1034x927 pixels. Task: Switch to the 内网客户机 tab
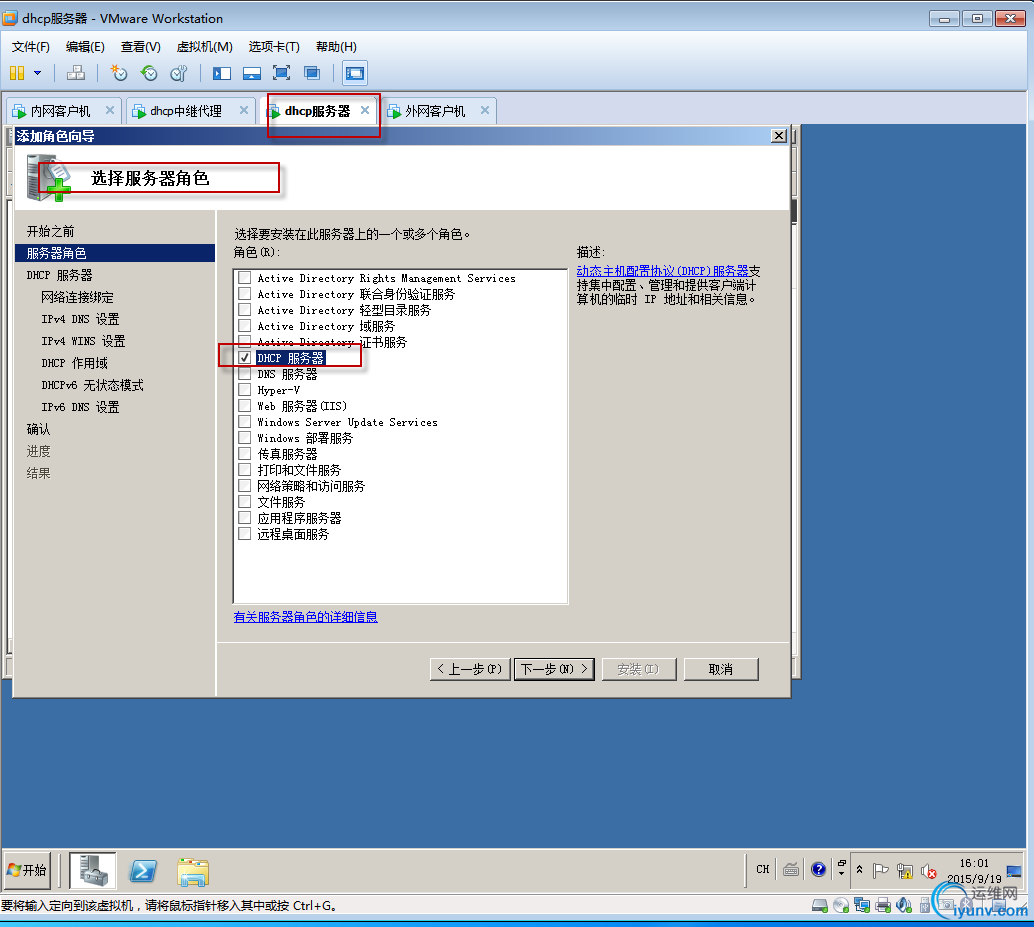point(60,111)
